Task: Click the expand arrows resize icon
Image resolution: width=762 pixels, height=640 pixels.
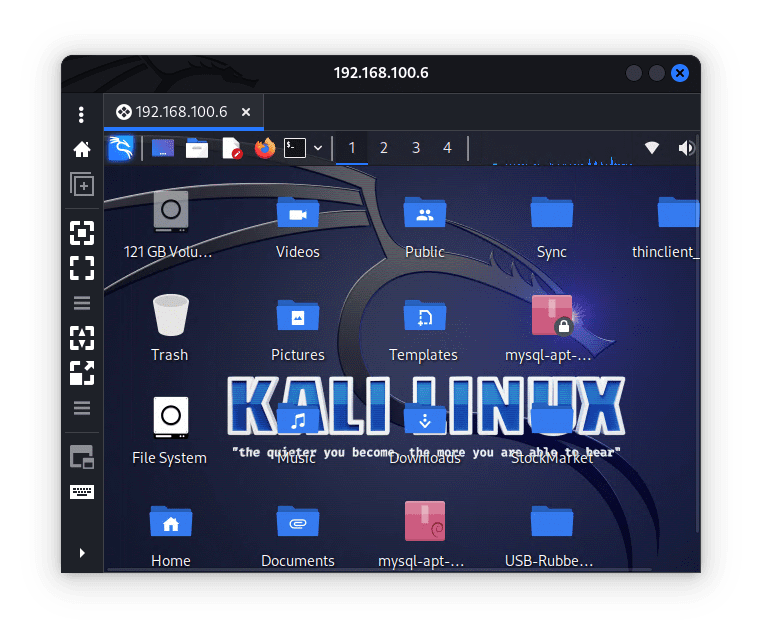Action: pyautogui.click(x=82, y=373)
